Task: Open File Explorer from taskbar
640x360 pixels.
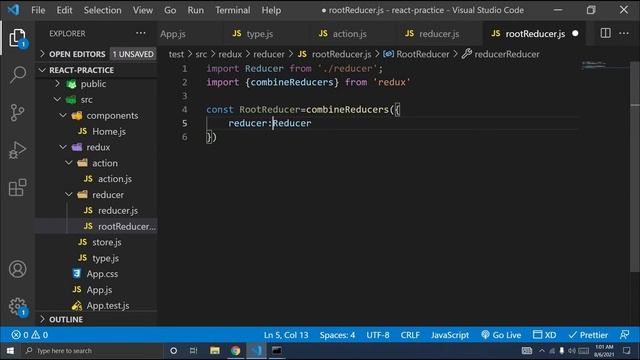Action: click(215, 351)
